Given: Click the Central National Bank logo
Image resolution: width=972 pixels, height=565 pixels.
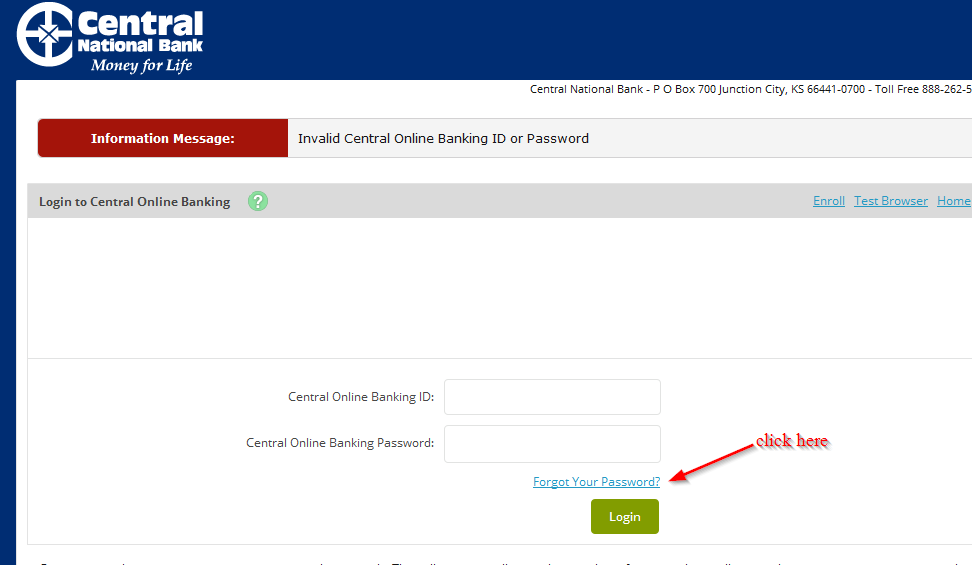Looking at the screenshot, I should click(110, 38).
